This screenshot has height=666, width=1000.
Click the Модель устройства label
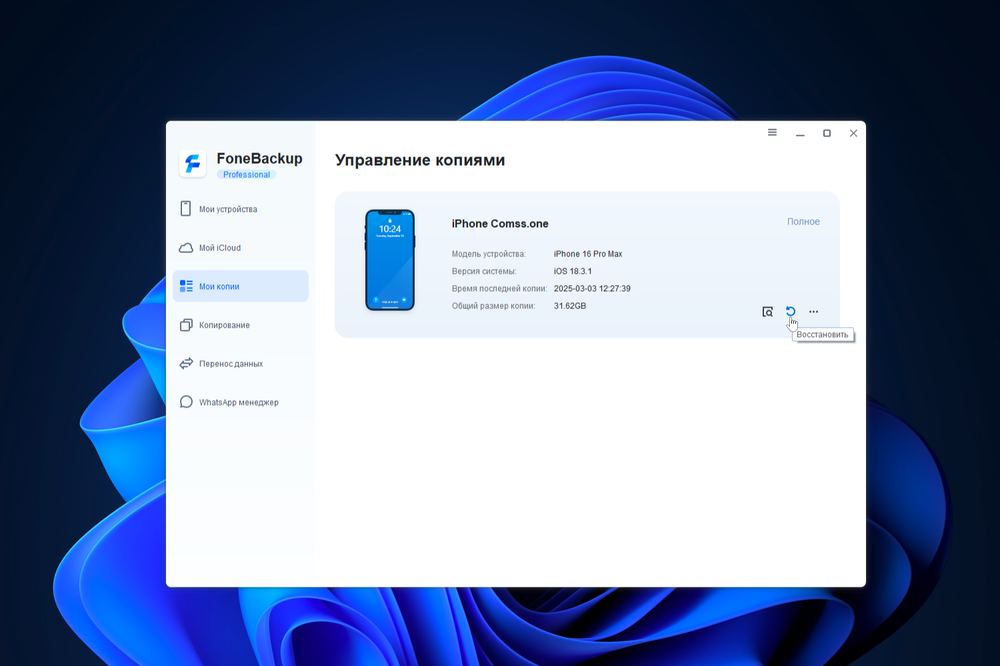click(489, 254)
